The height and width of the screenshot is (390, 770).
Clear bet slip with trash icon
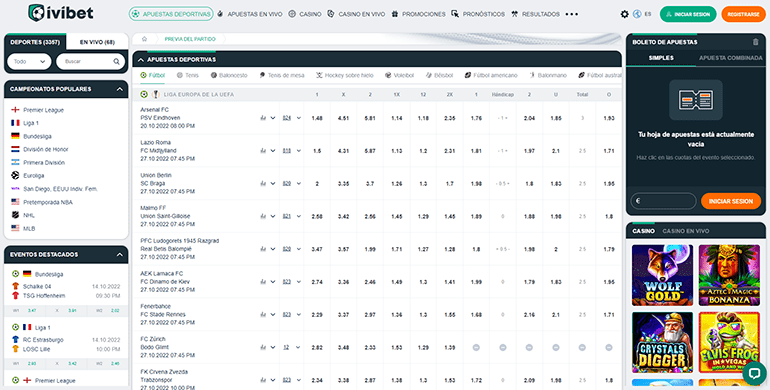(x=755, y=42)
